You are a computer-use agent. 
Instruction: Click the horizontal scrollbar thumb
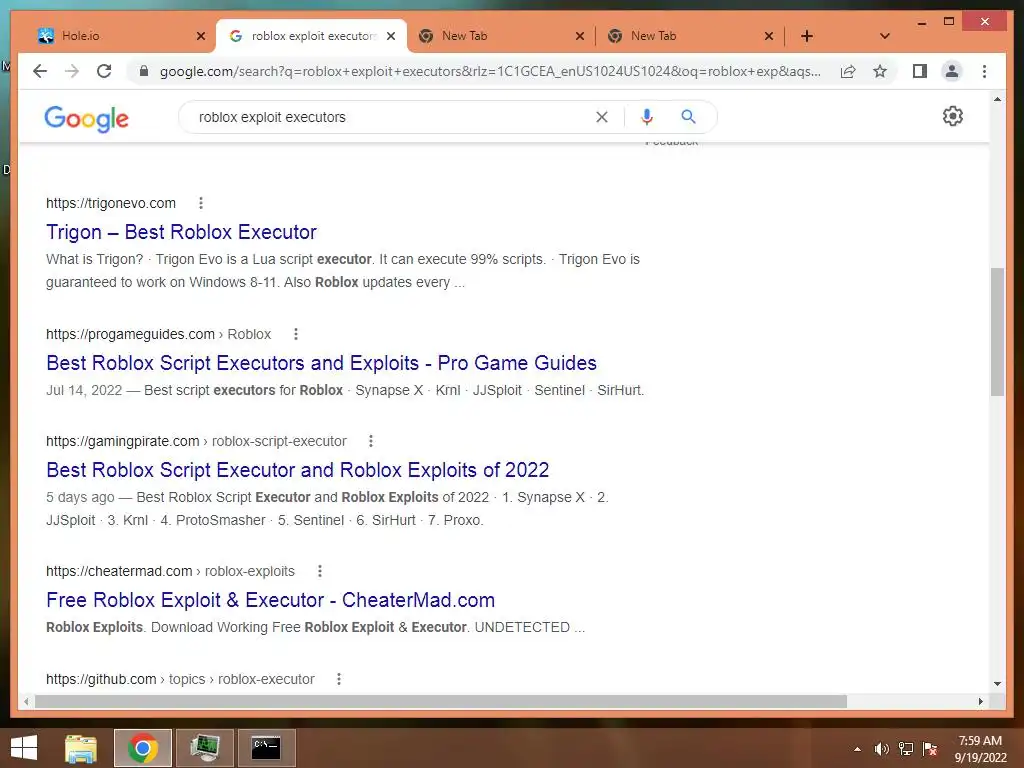(x=441, y=701)
